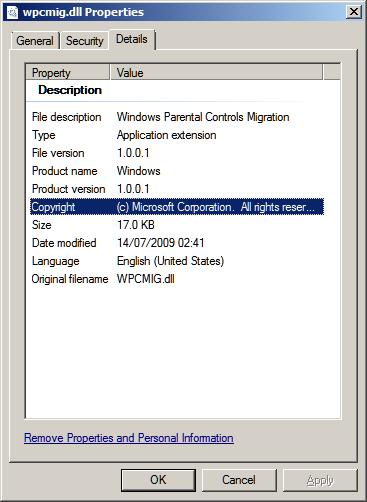This screenshot has height=502, width=367.
Task: Click the '14/07/2009 02:41' date value
Action: pos(161,243)
